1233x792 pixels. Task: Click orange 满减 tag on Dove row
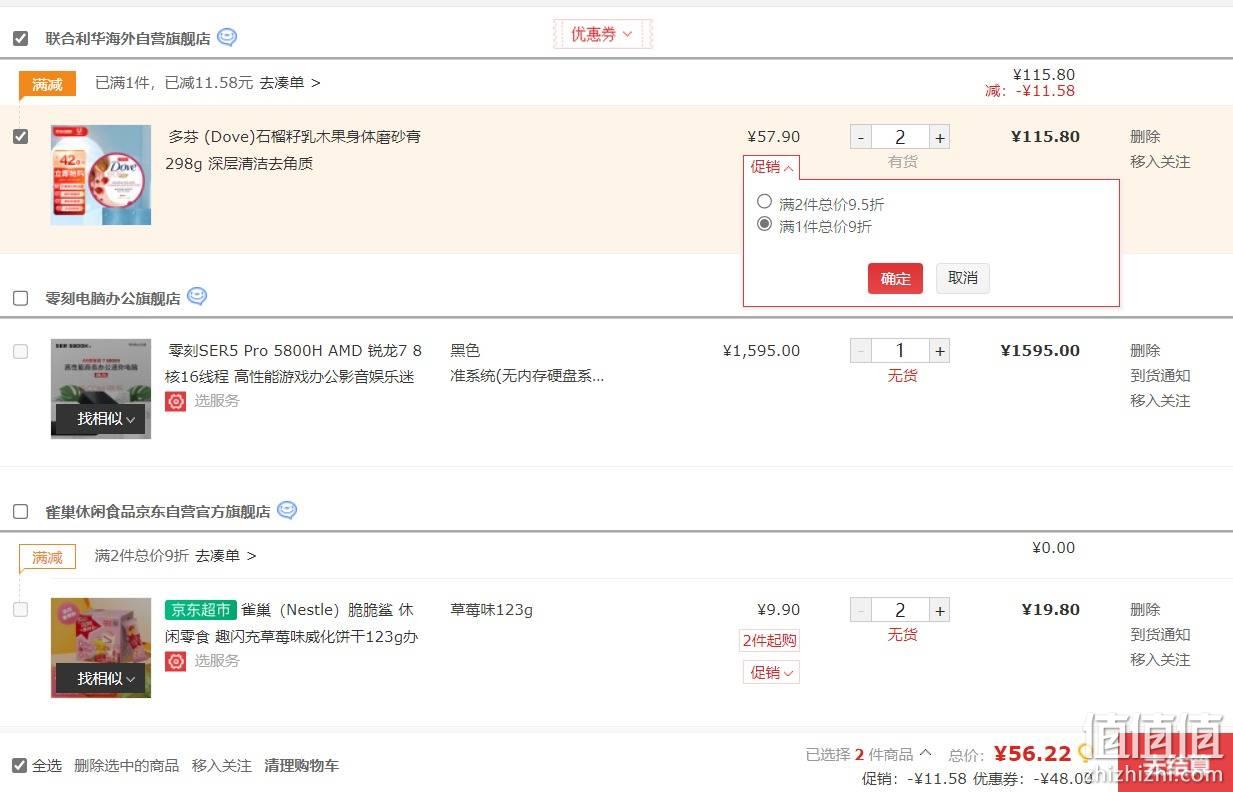pyautogui.click(x=47, y=84)
